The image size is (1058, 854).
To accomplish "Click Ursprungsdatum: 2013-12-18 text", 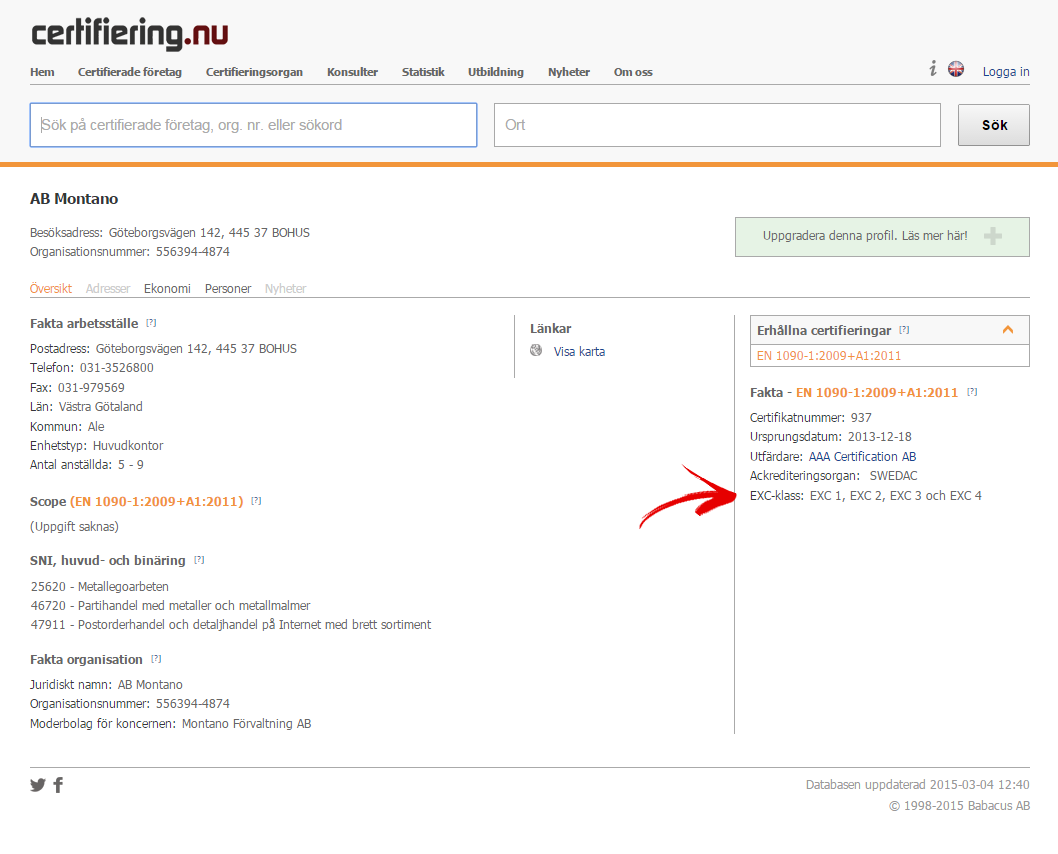I will [831, 436].
